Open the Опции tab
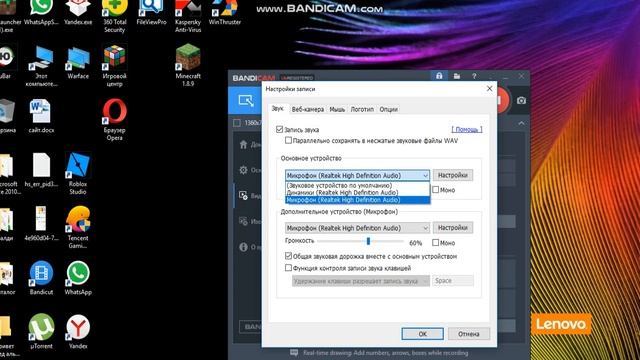Viewport: 640px width, 360px height. point(389,109)
